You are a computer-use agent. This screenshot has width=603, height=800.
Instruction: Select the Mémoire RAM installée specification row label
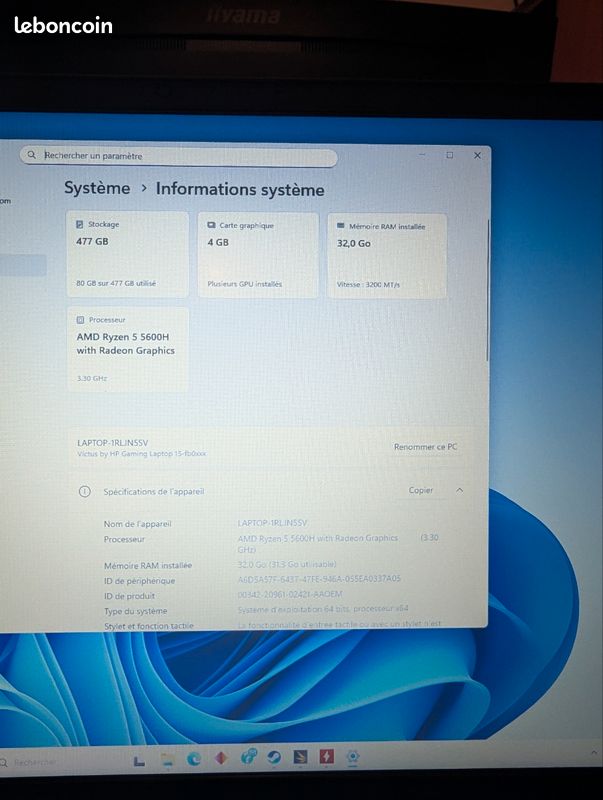tap(148, 565)
